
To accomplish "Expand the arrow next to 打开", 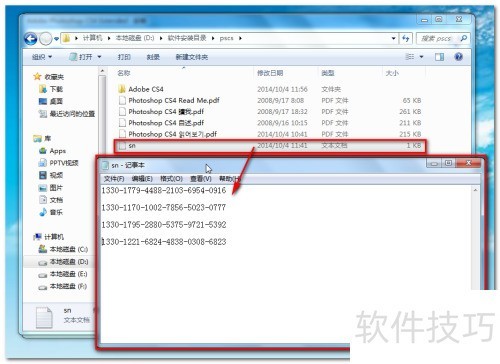I will point(99,57).
